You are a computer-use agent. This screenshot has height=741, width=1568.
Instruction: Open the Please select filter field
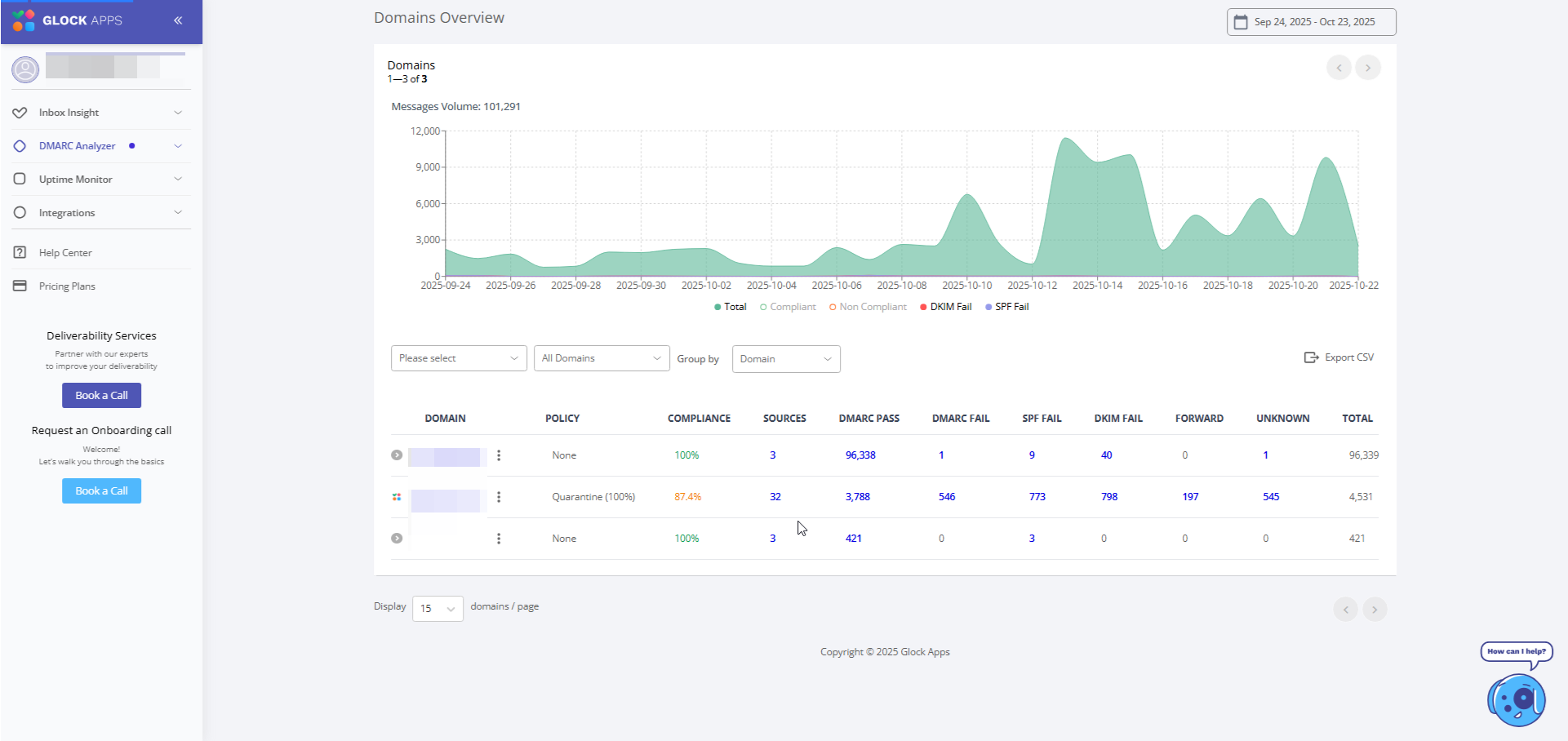pyautogui.click(x=459, y=358)
